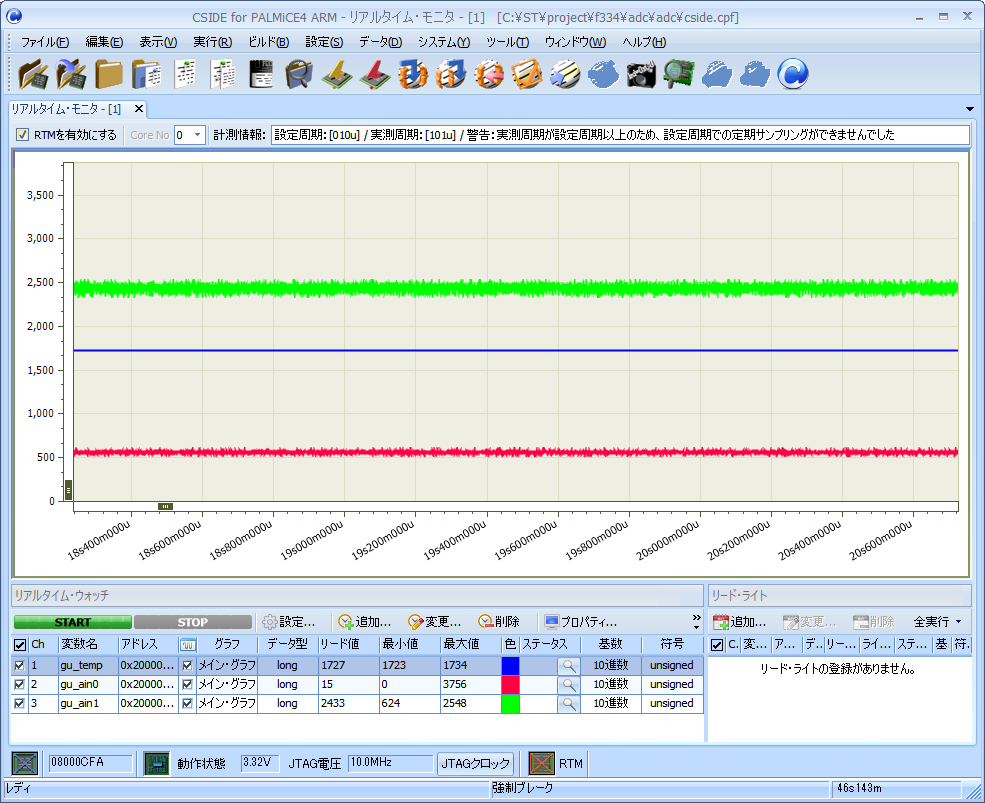
Task: Click the black camera toolbar icon
Action: tap(641, 74)
